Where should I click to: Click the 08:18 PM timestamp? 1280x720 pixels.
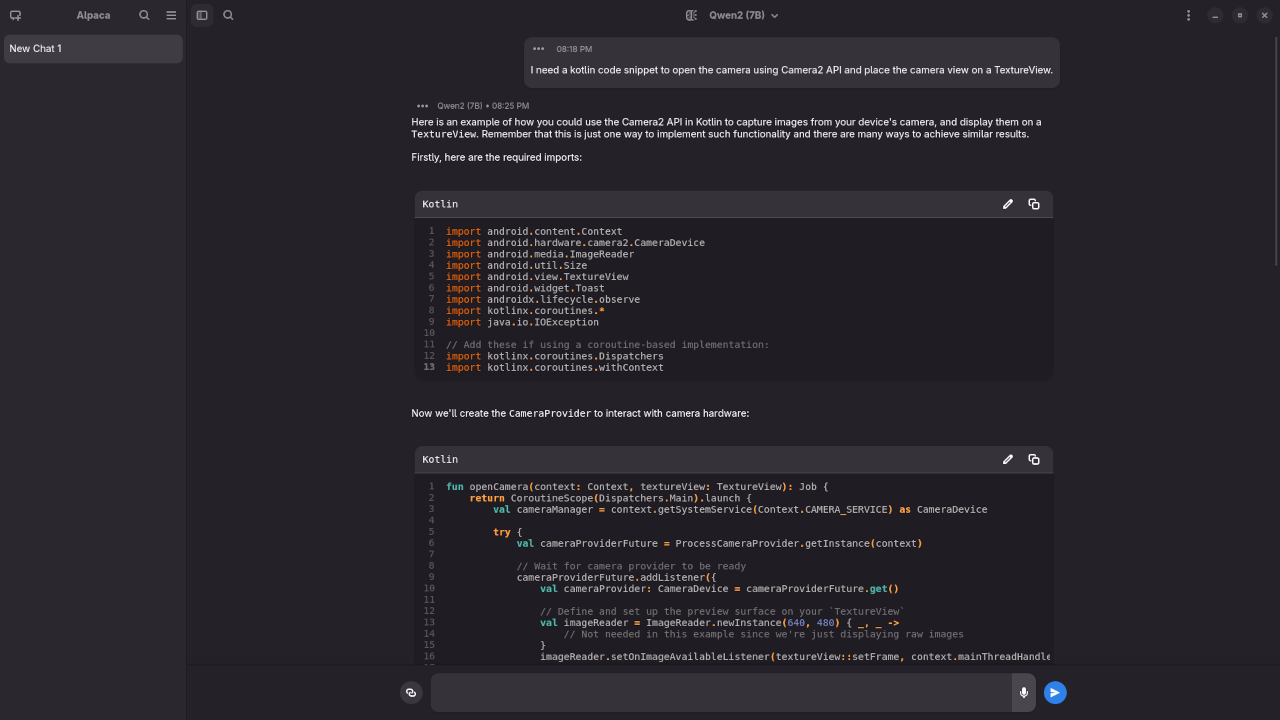574,49
